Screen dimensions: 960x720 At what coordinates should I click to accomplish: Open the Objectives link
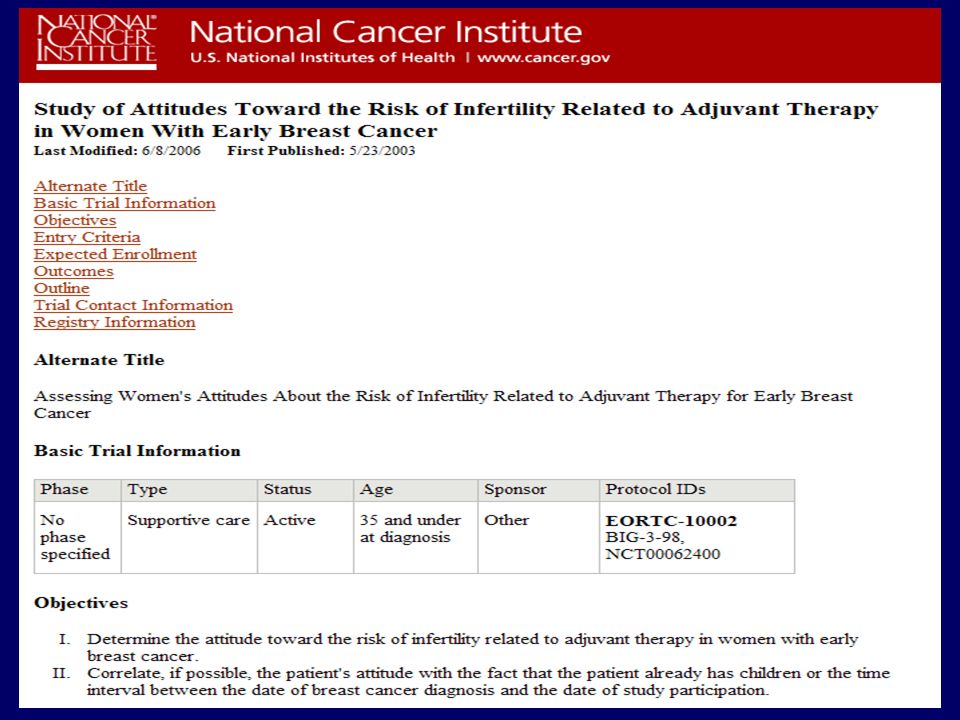click(x=75, y=220)
